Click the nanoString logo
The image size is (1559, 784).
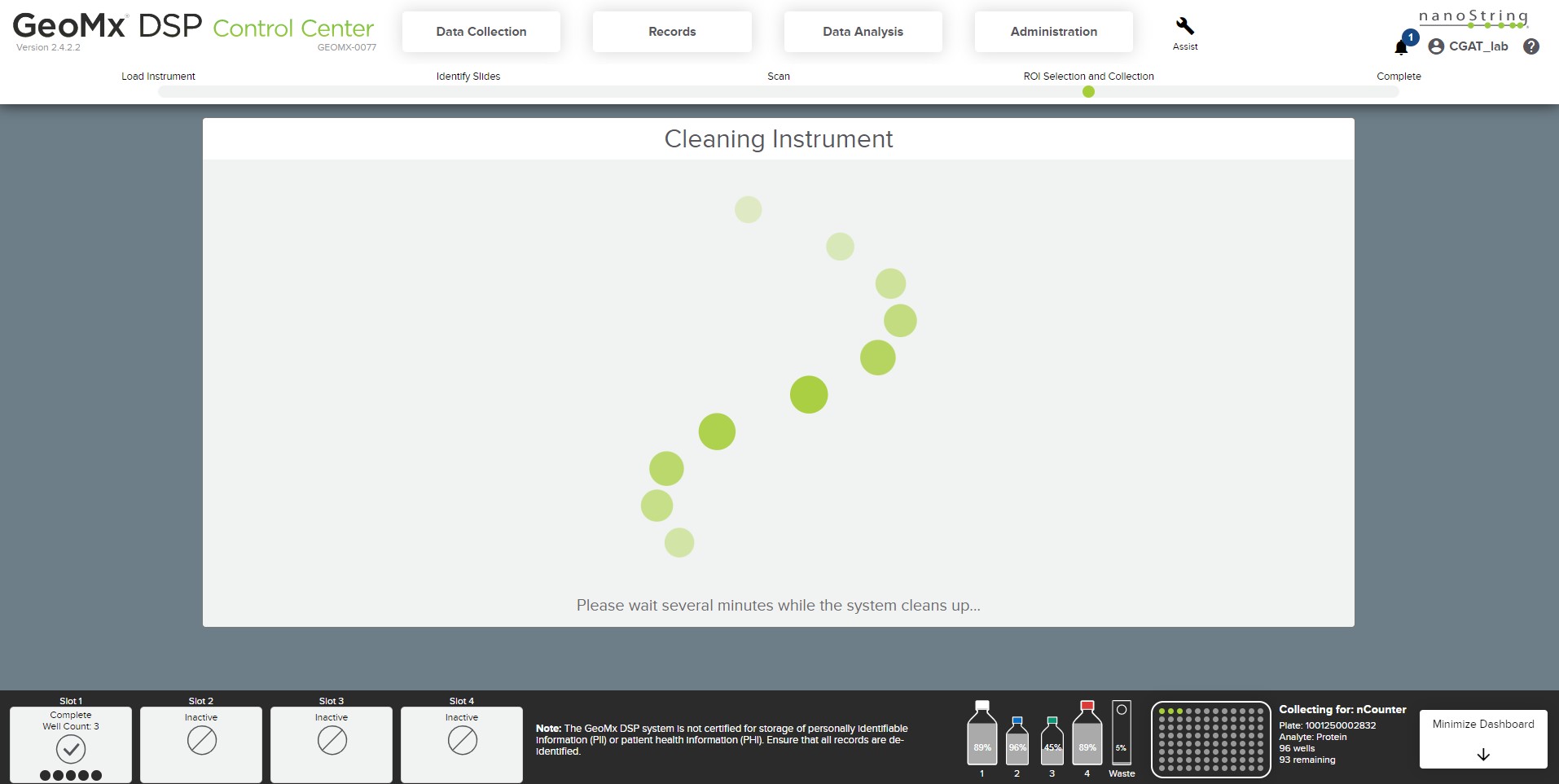click(x=1473, y=19)
